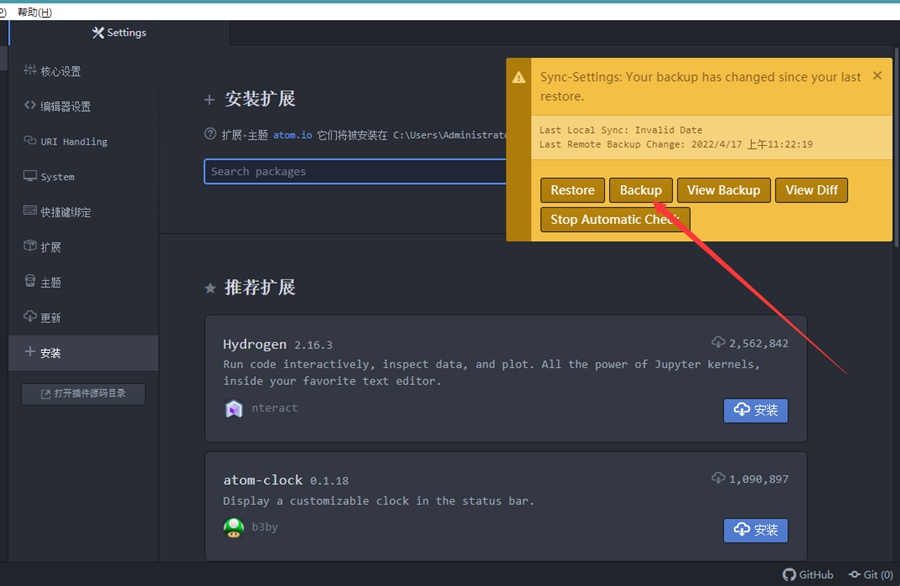Open 编辑器设置 editor settings in sidebar
900x586 pixels.
coord(65,107)
